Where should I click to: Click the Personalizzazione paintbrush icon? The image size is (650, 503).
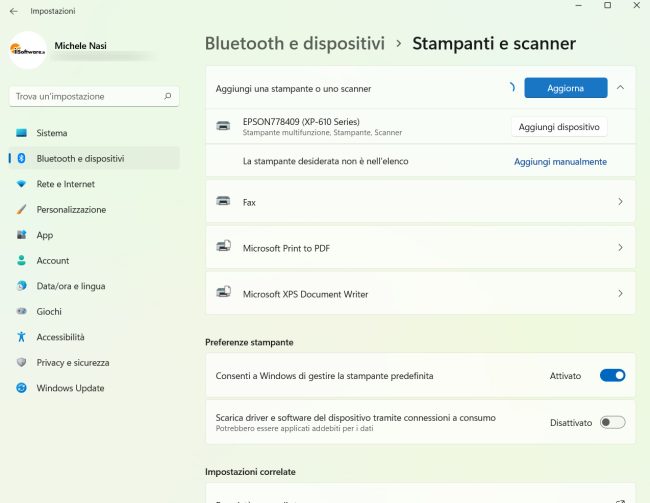pos(21,209)
